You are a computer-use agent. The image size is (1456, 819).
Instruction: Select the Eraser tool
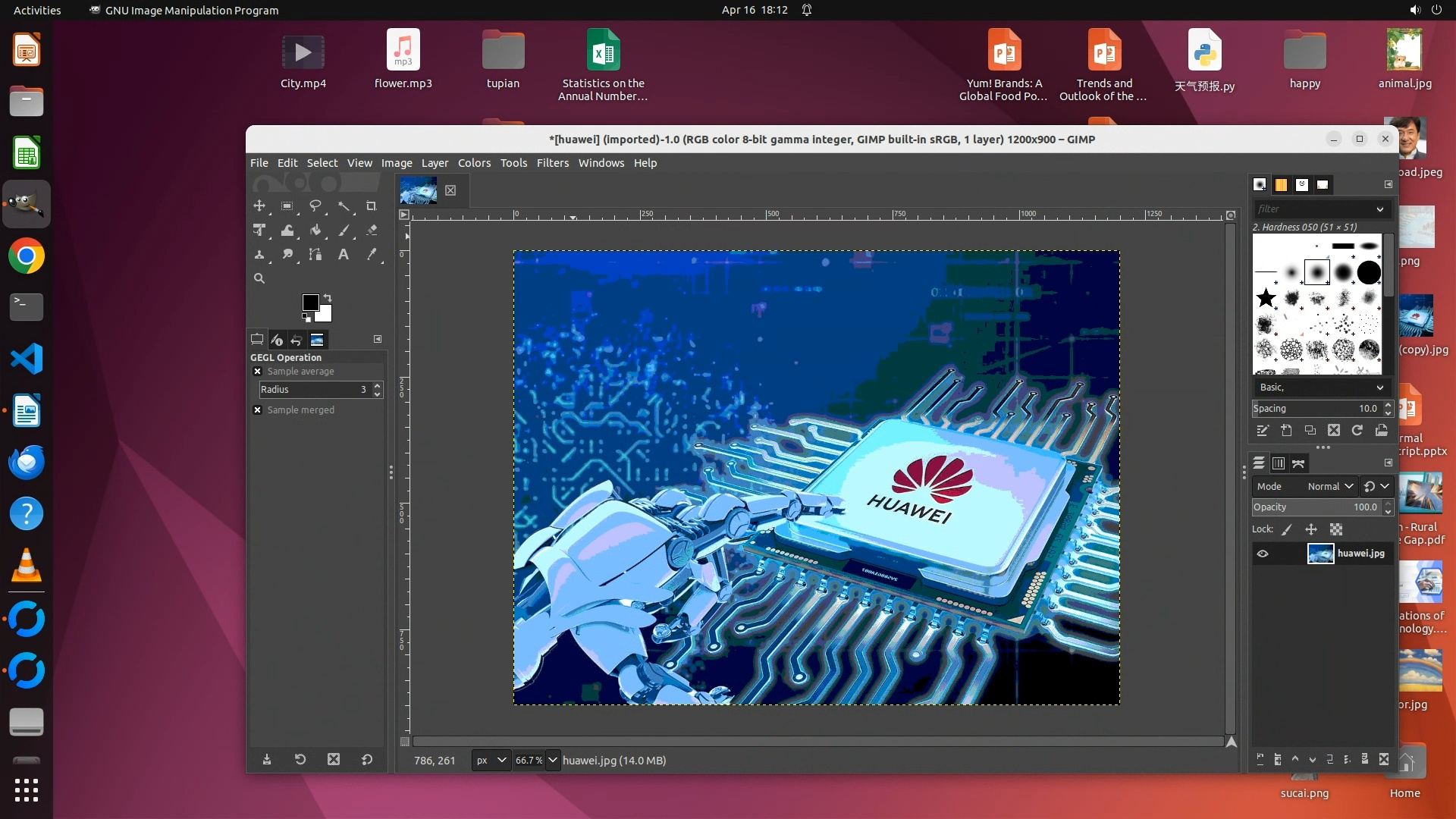pos(372,230)
